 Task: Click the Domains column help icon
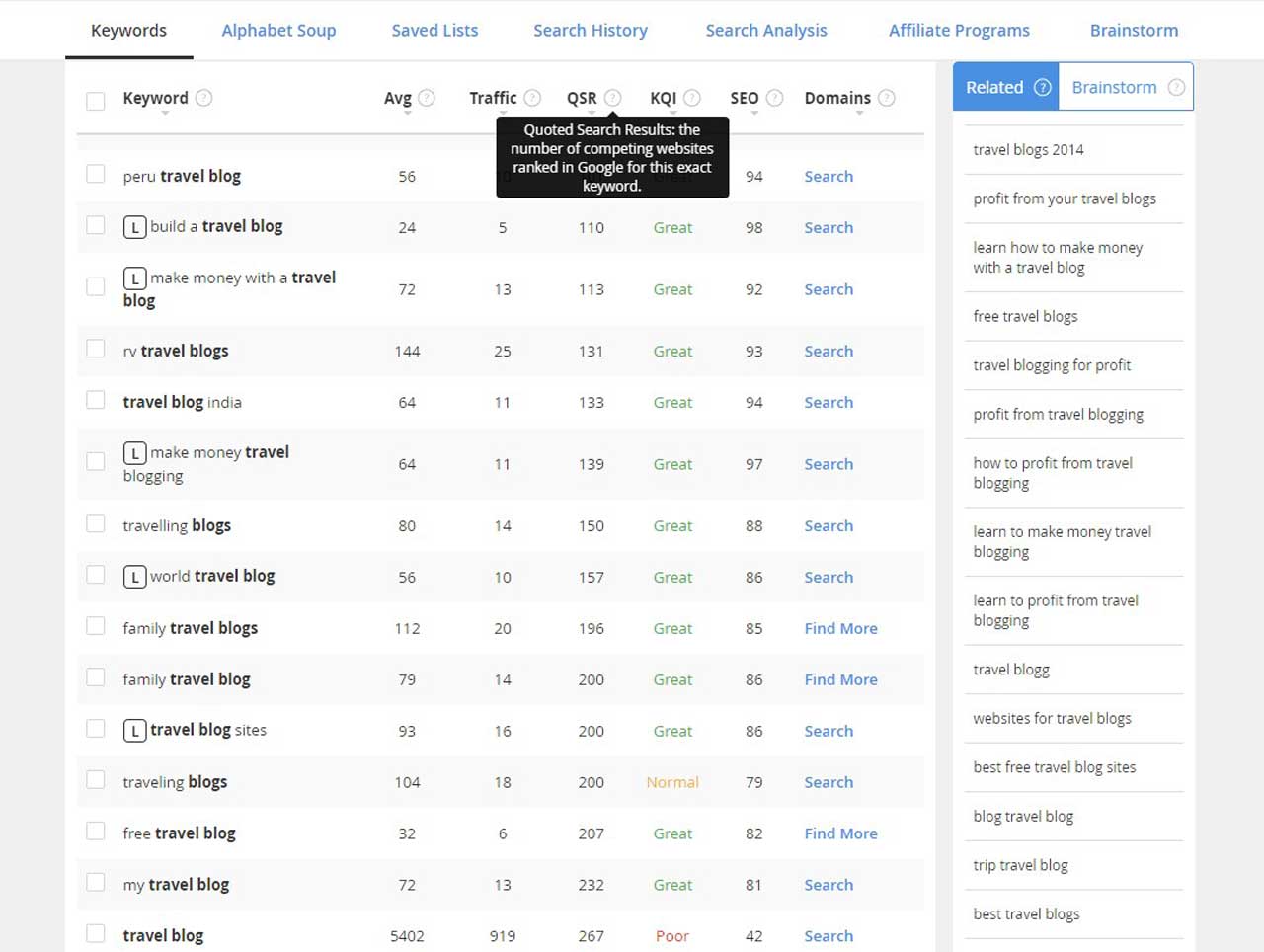pyautogui.click(x=887, y=98)
